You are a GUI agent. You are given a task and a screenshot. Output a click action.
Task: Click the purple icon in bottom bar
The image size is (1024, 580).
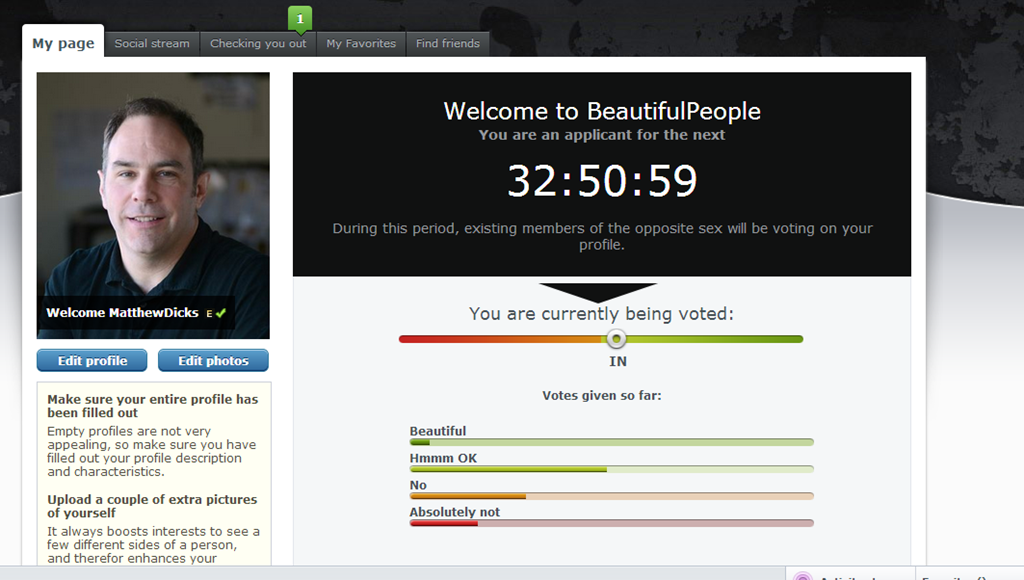point(803,575)
